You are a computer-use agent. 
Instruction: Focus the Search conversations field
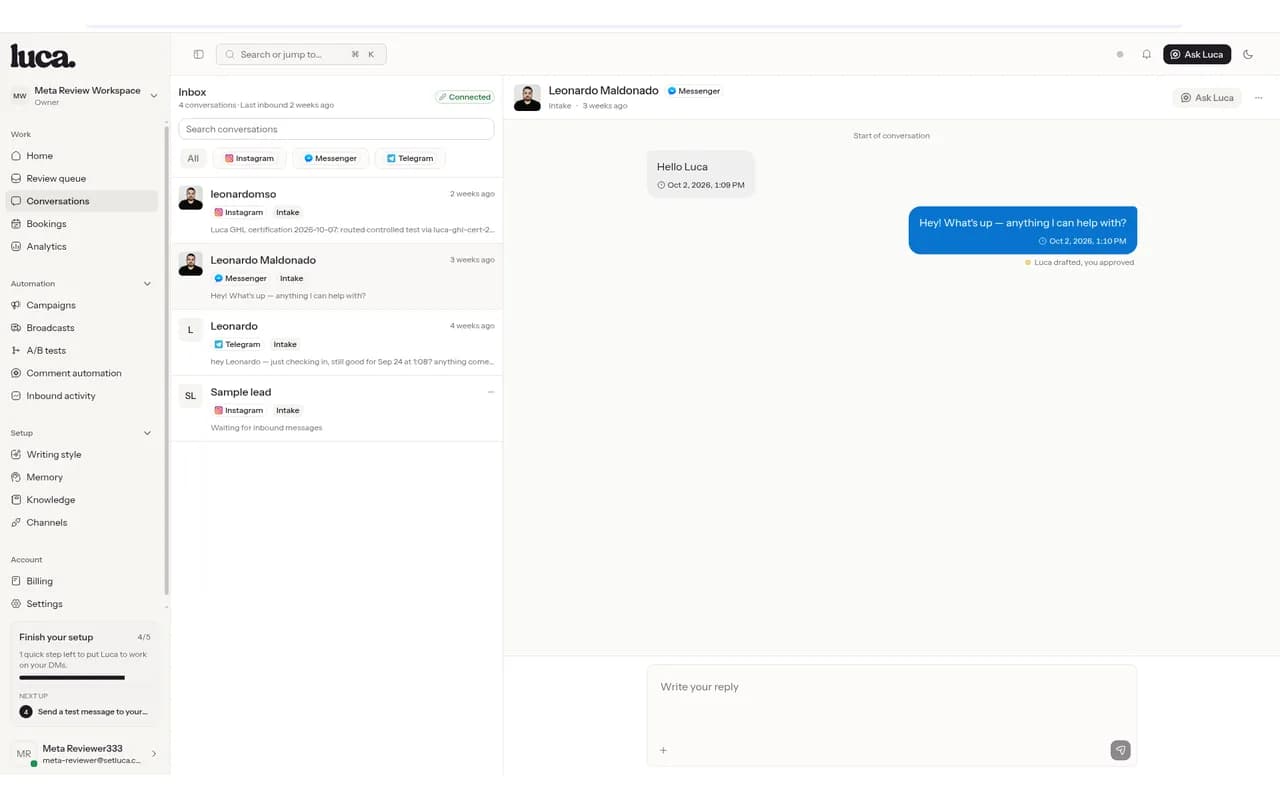[336, 129]
